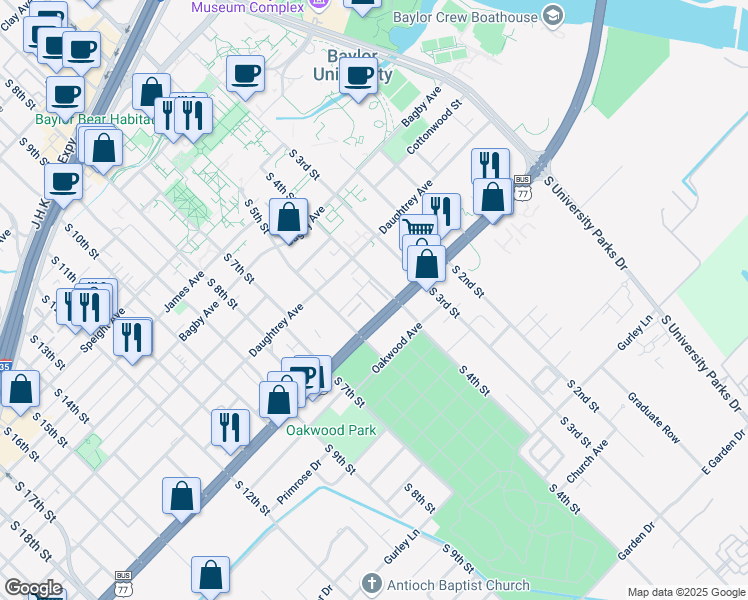The width and height of the screenshot is (748, 600).
Task: Click the shopping bag marker near S 15th St
Action: [x=20, y=389]
